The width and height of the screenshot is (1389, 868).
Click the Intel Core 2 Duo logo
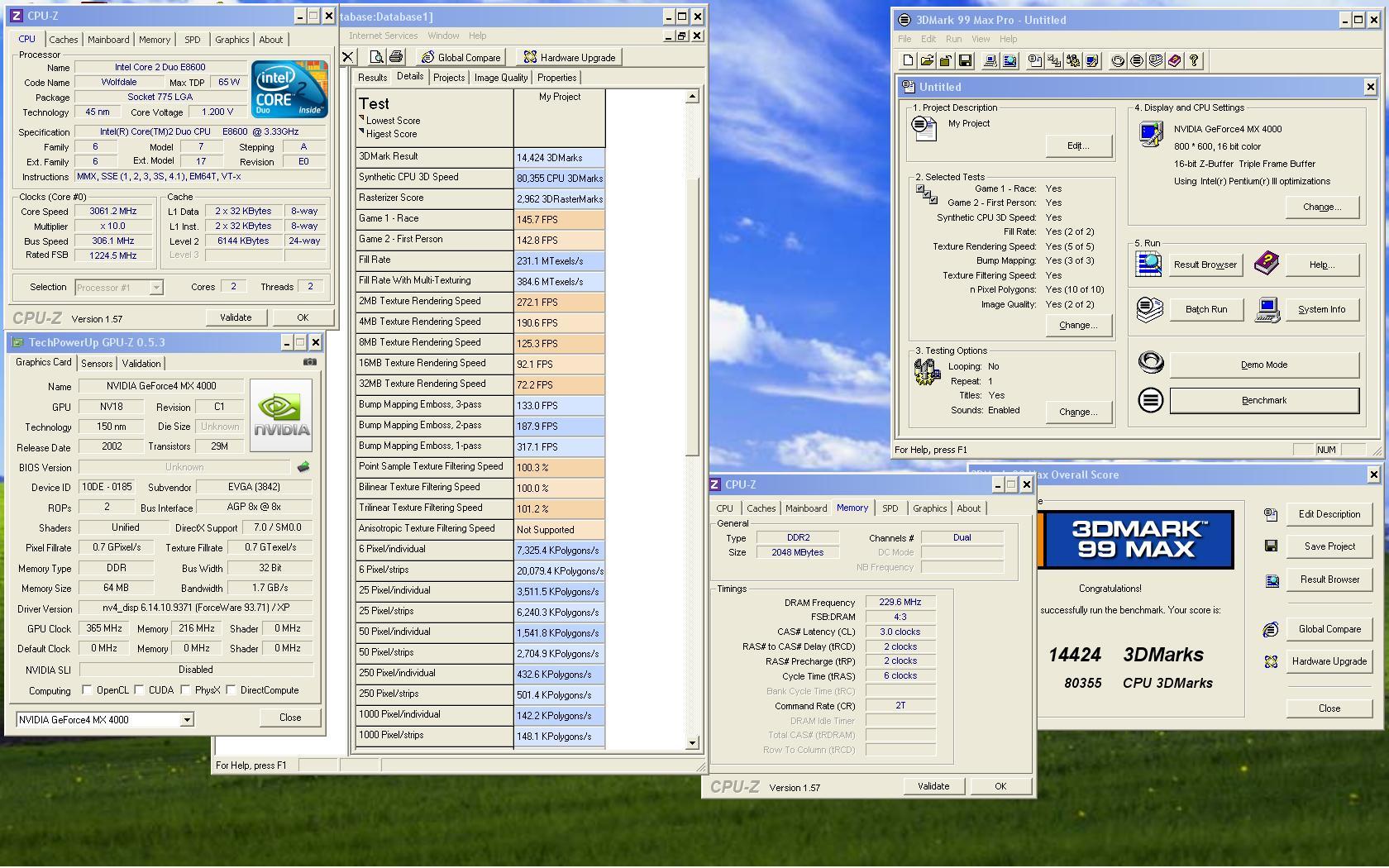coord(289,88)
